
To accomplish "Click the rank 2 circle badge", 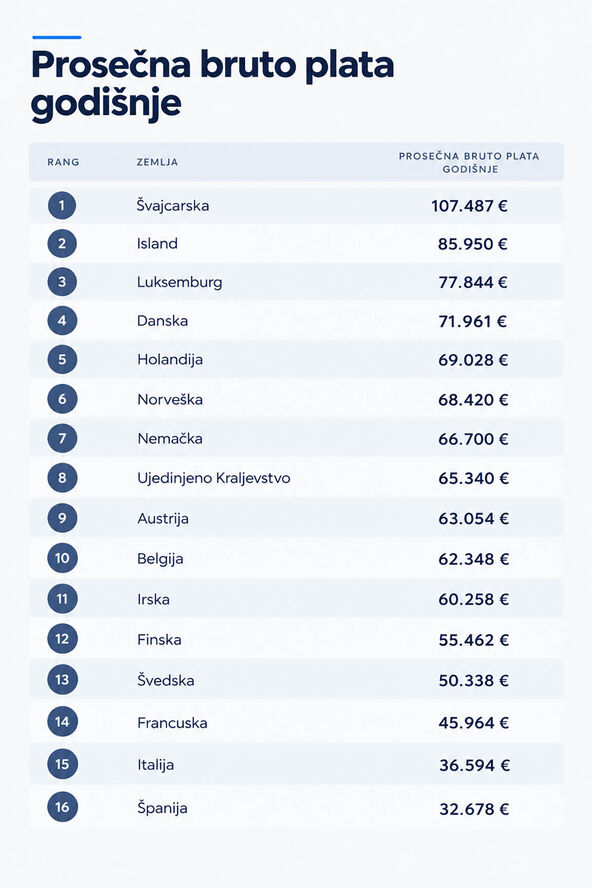I will [62, 244].
